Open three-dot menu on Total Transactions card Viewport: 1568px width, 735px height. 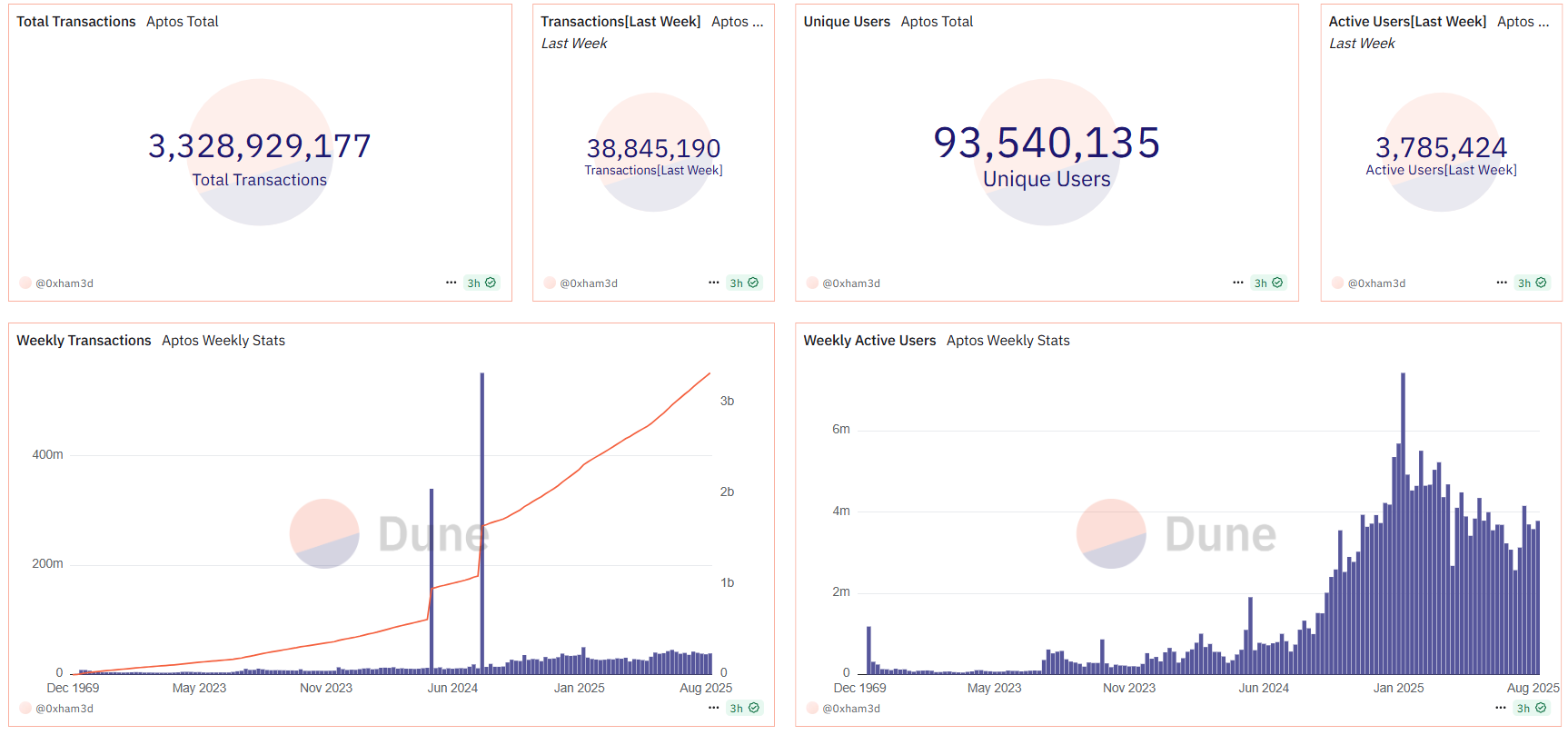(451, 283)
